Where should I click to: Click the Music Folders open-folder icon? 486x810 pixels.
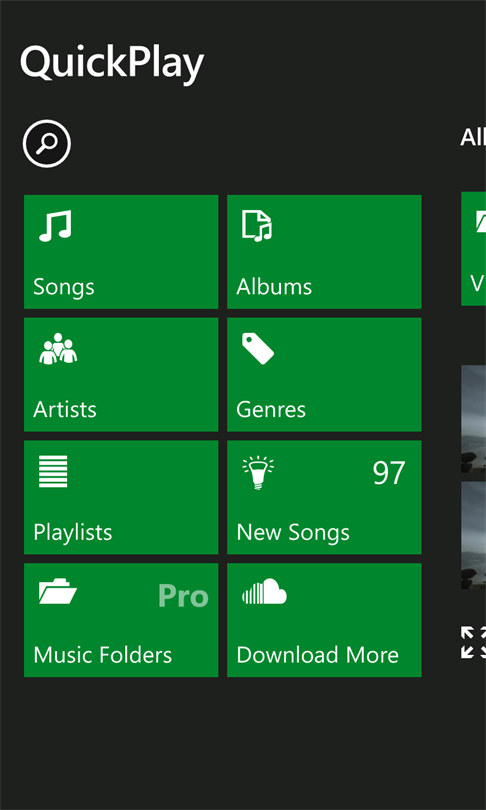pos(58,593)
